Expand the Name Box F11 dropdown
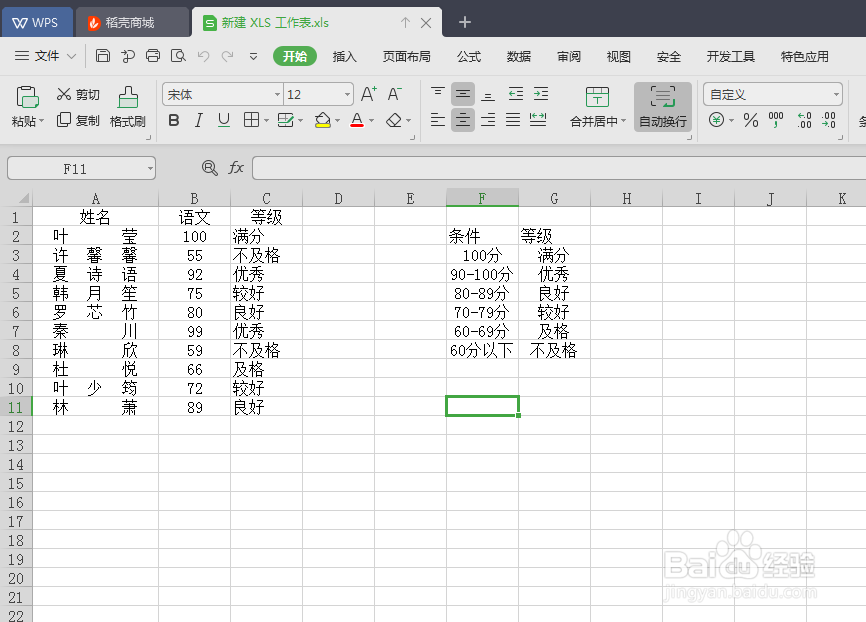The width and height of the screenshot is (866, 622). pos(150,168)
